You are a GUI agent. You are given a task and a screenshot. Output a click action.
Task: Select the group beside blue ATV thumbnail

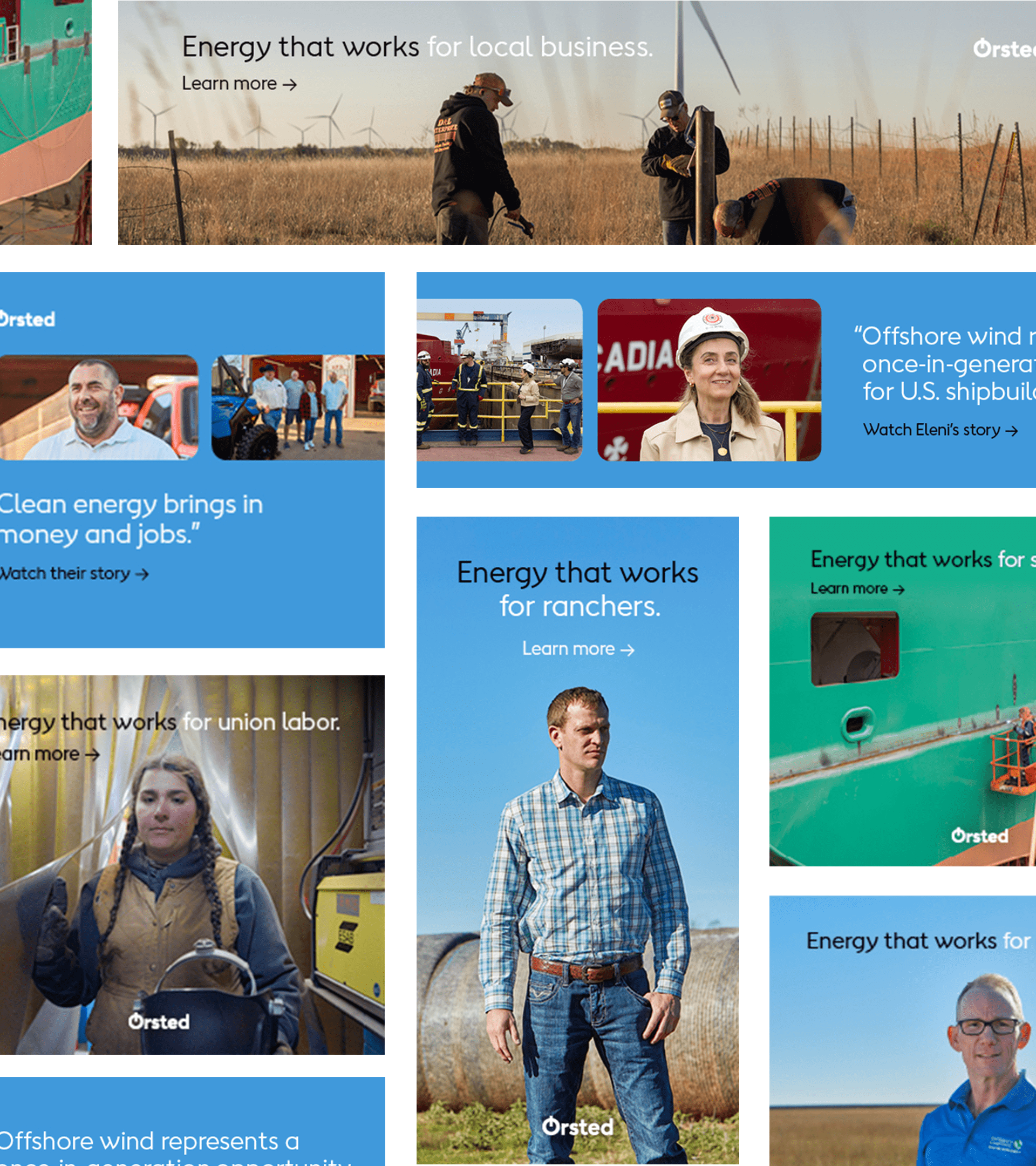(298, 408)
